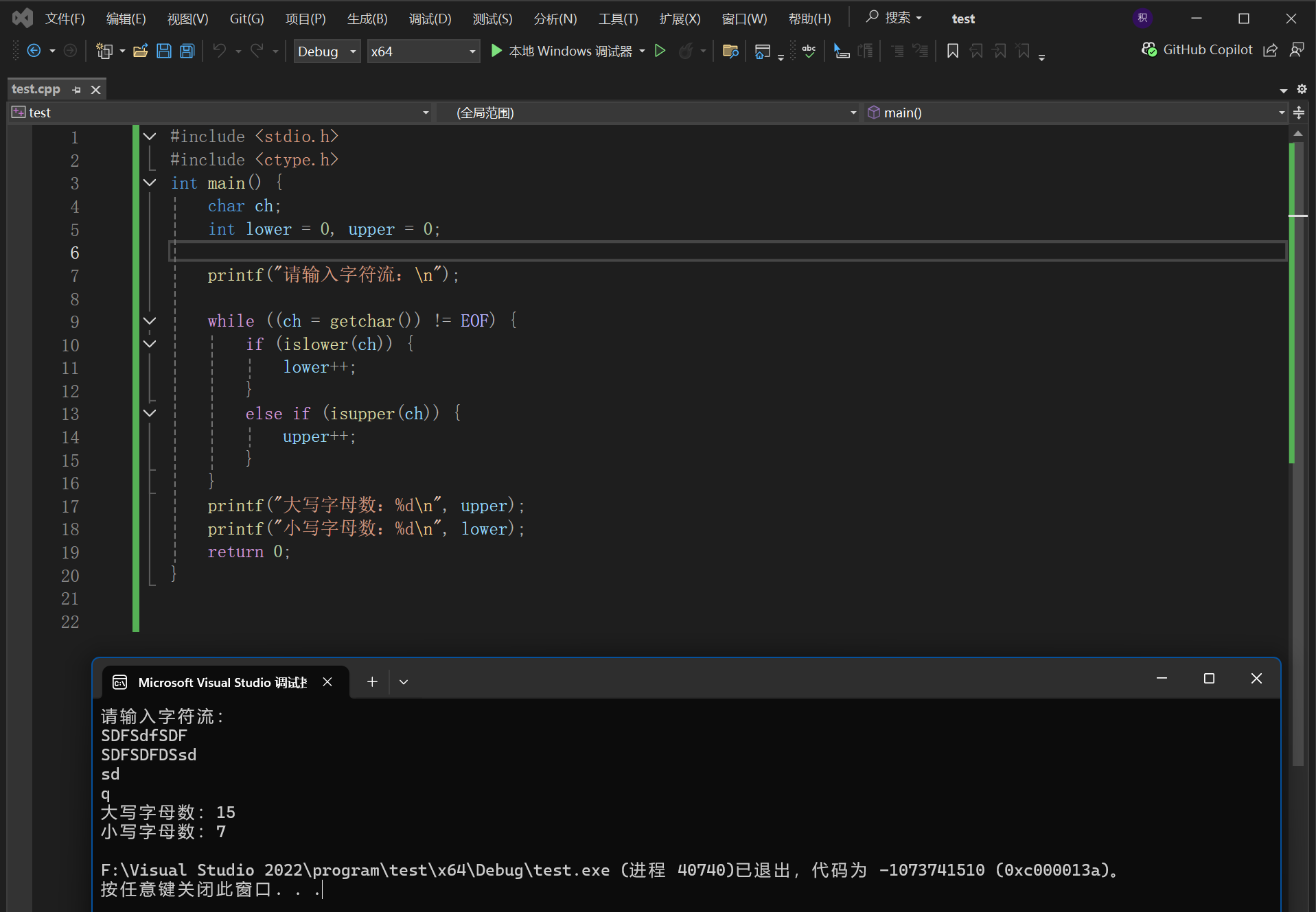Collapse the main() function block

click(150, 183)
